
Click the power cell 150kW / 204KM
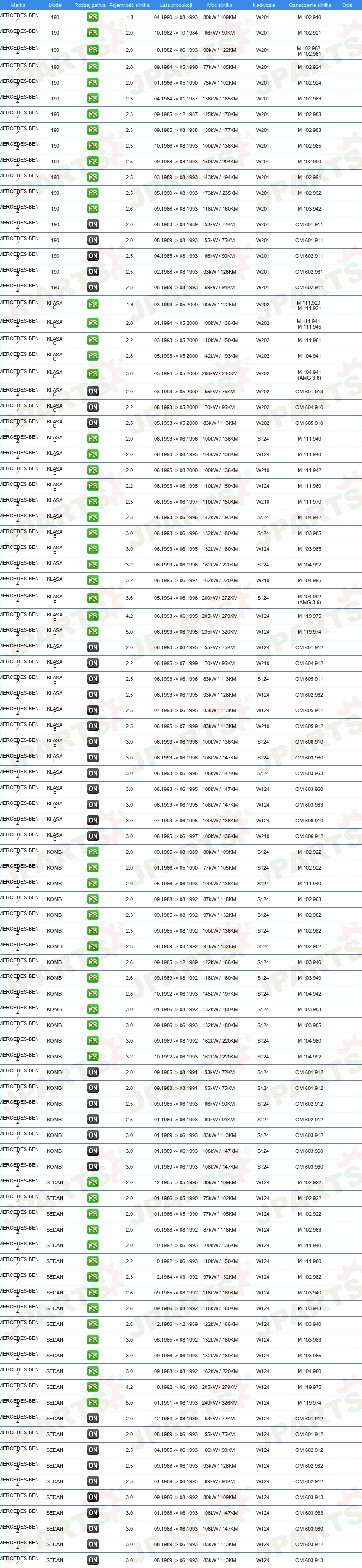point(219,162)
